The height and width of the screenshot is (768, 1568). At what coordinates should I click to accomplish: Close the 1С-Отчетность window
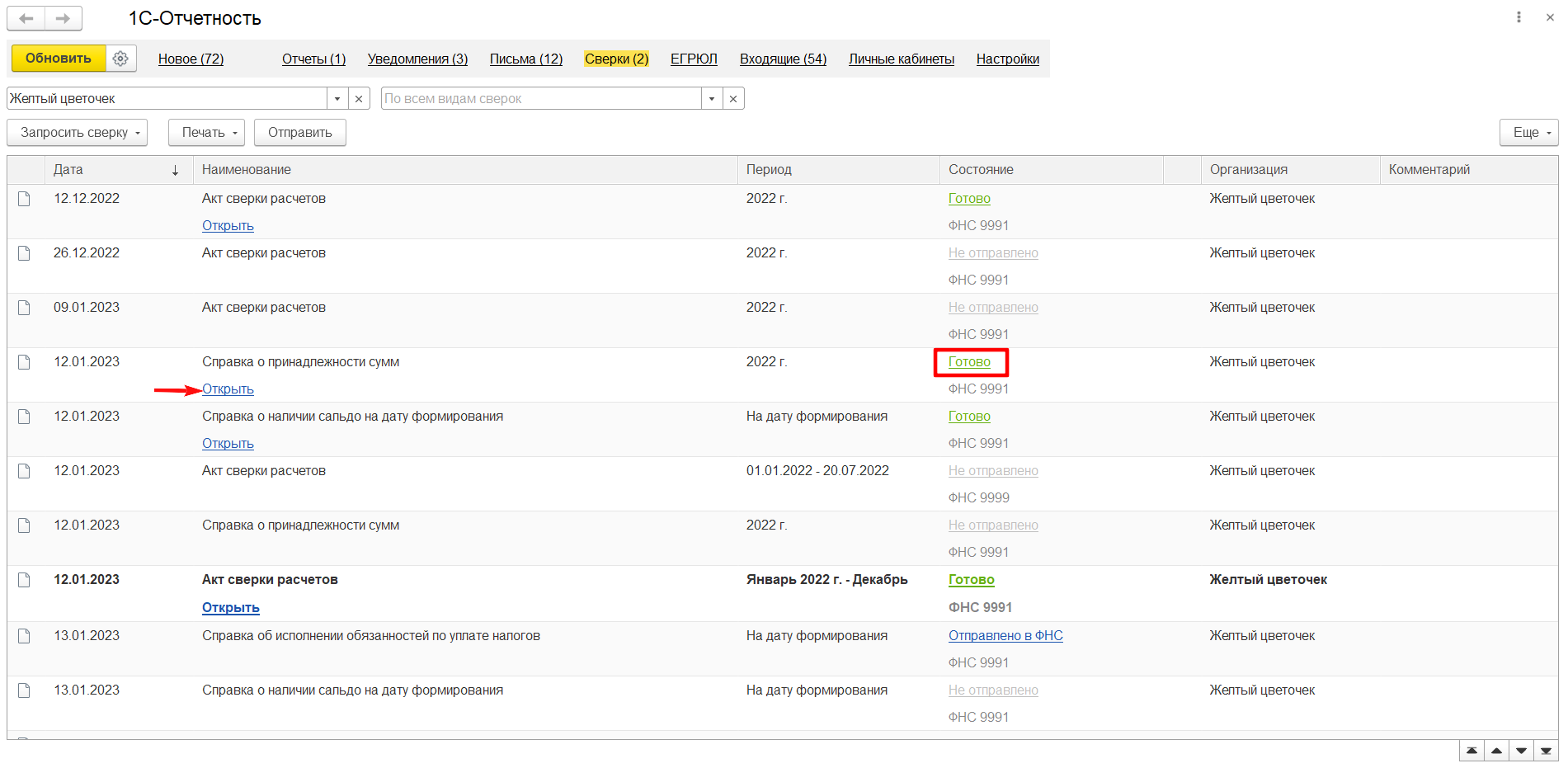point(1550,17)
